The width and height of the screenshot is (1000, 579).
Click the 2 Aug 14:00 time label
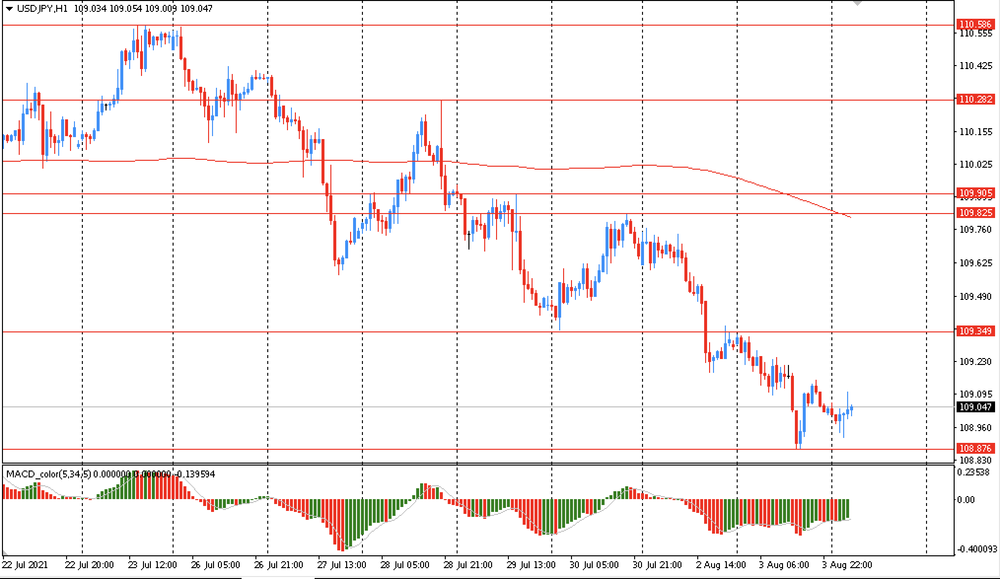(721, 565)
